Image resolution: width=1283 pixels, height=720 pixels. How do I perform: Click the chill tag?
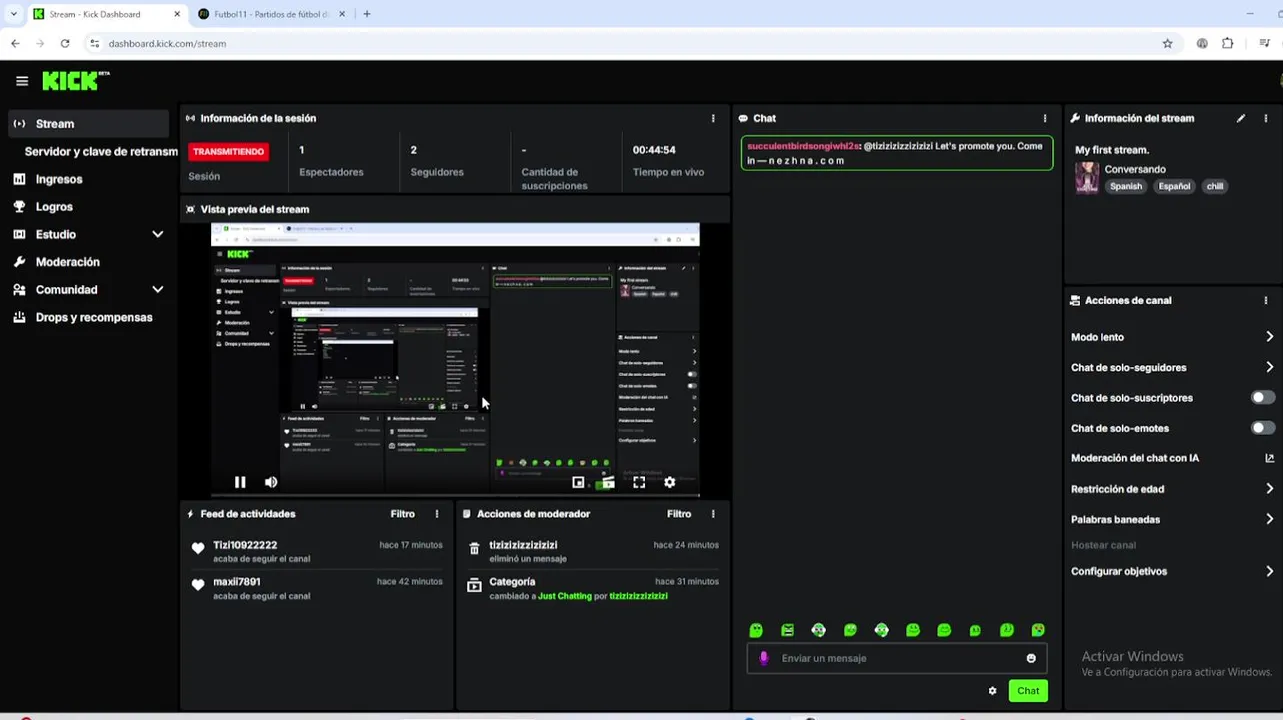point(1214,186)
